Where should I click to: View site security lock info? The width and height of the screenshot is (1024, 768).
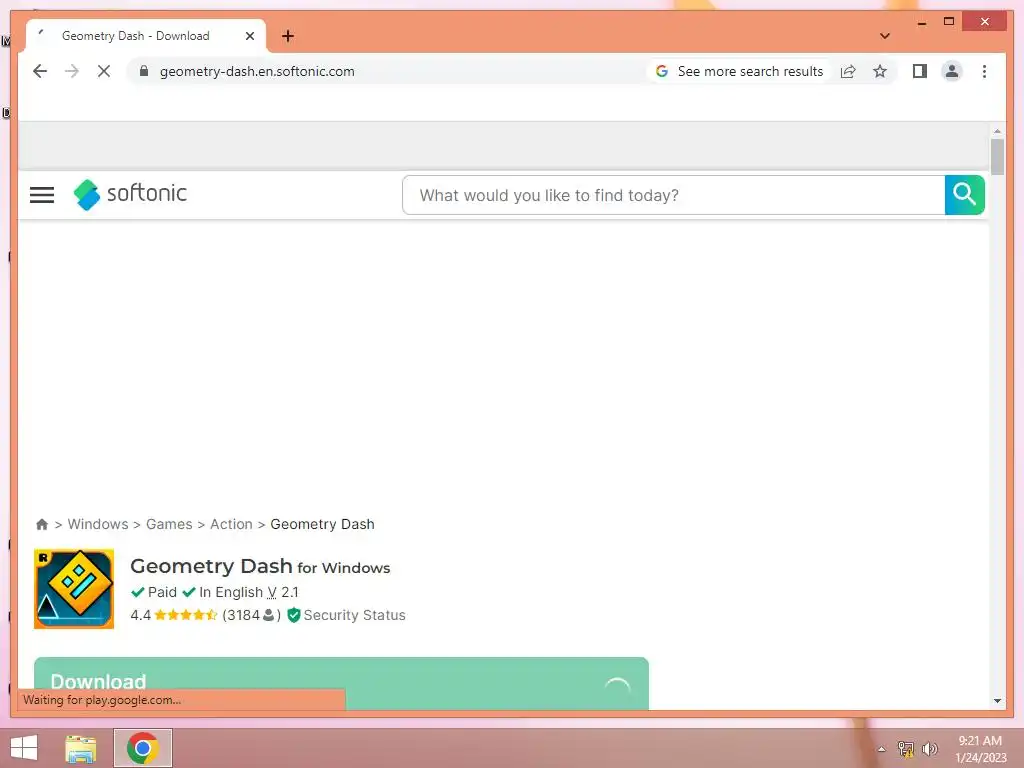tap(144, 71)
